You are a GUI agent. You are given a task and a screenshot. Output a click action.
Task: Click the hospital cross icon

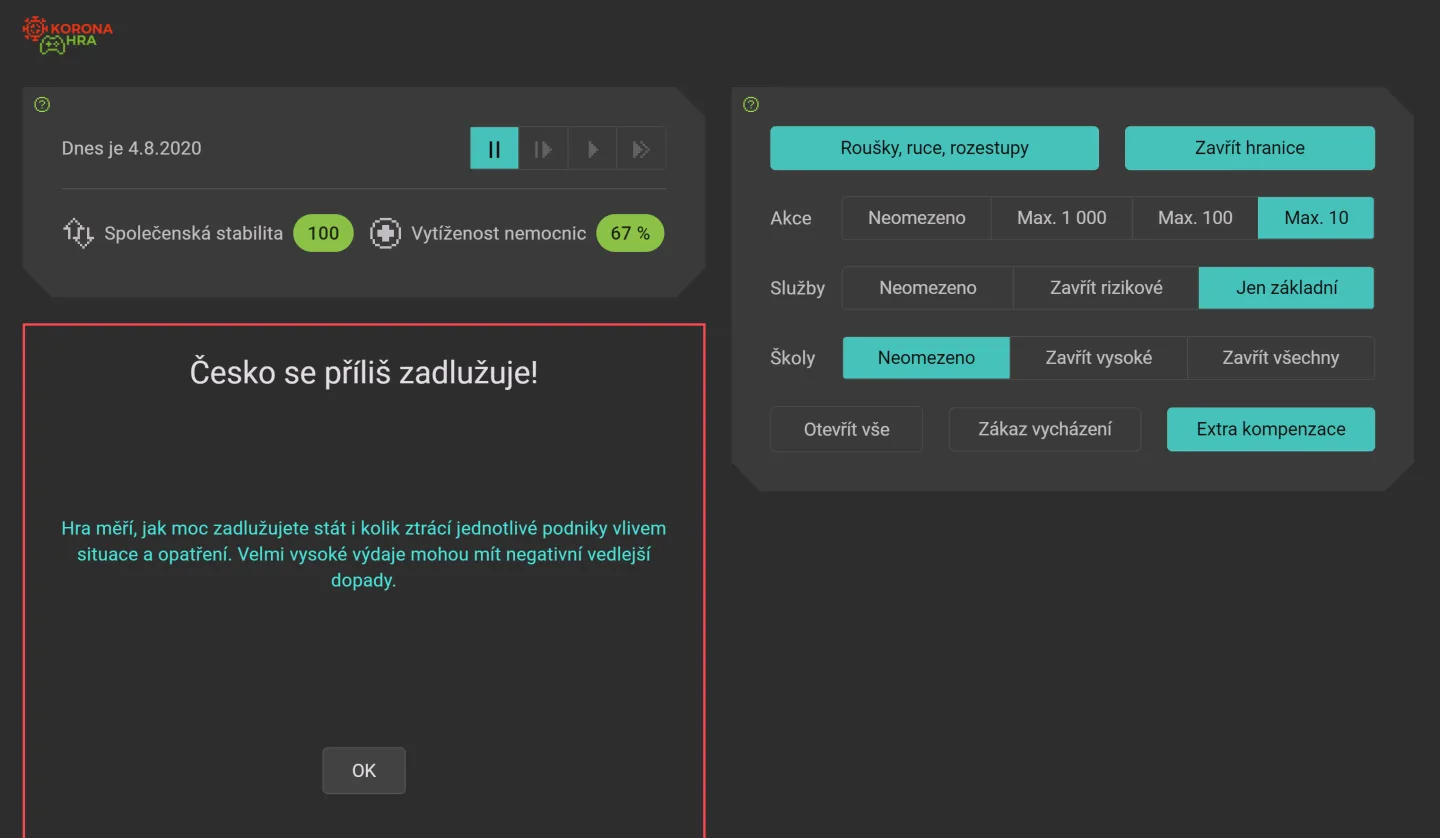click(x=385, y=233)
